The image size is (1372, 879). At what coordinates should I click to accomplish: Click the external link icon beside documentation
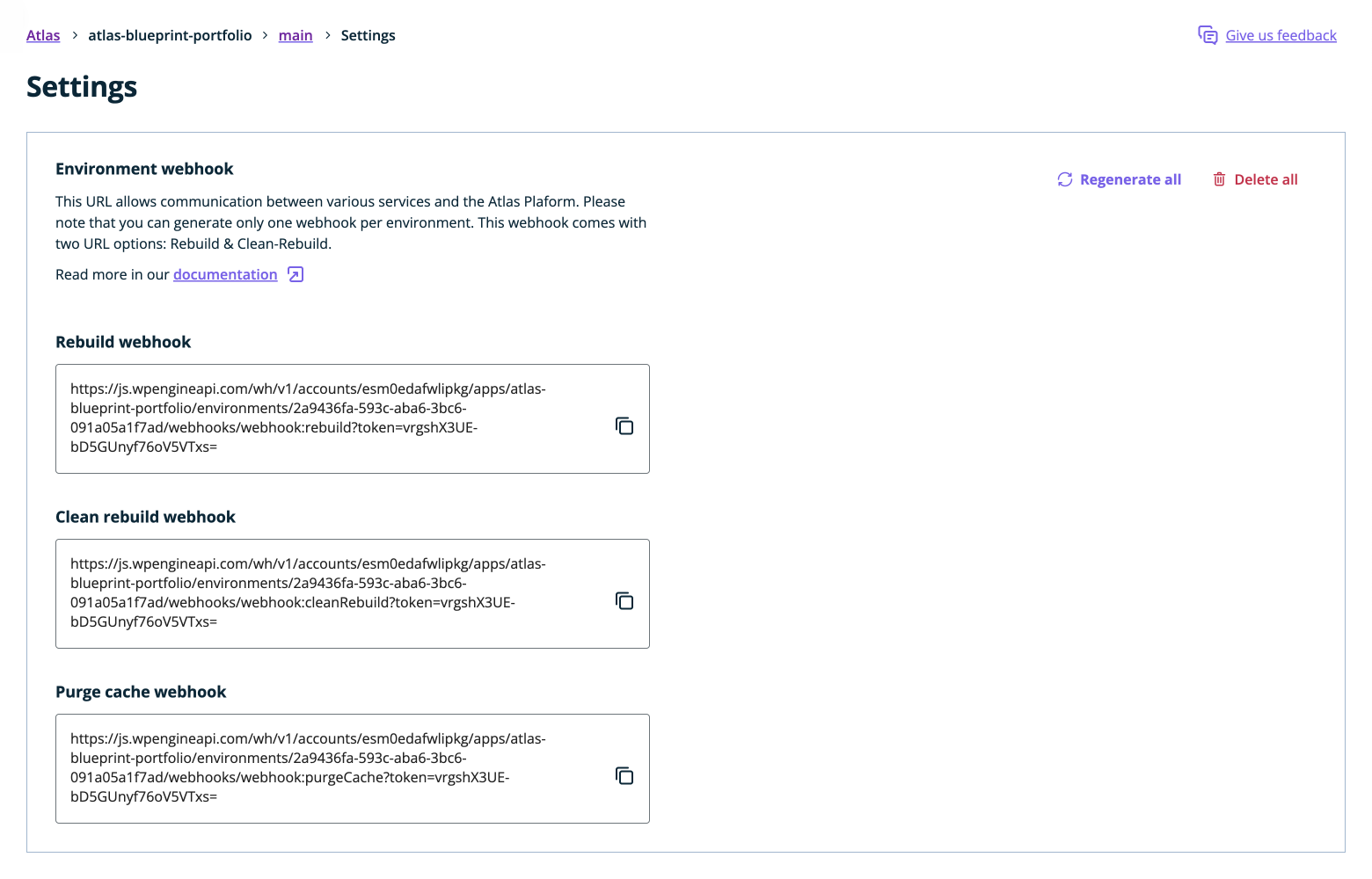tap(296, 274)
